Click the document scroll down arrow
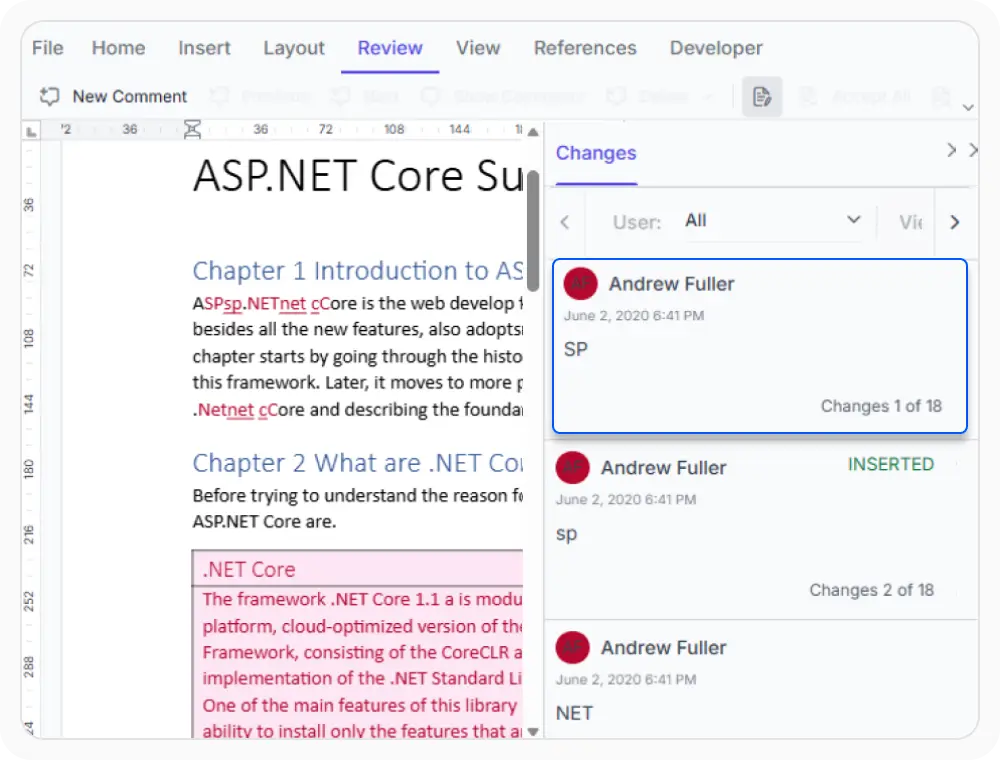The width and height of the screenshot is (1000, 760). tap(533, 731)
